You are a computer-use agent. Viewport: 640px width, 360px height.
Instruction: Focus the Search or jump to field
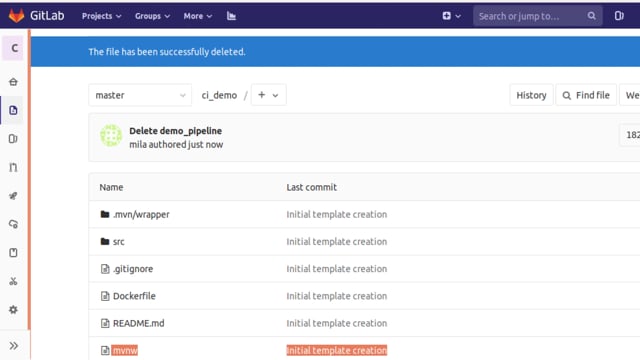click(x=537, y=16)
